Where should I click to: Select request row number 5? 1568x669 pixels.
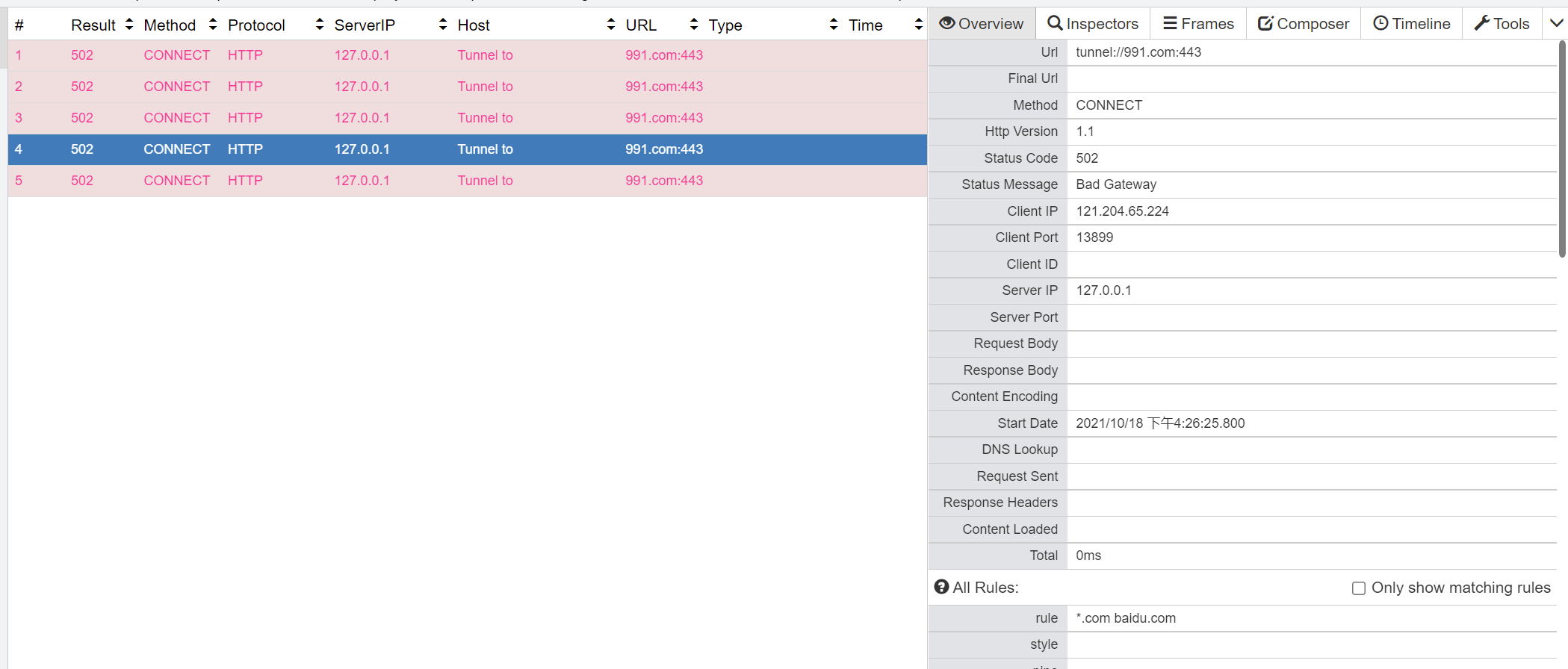click(x=468, y=181)
